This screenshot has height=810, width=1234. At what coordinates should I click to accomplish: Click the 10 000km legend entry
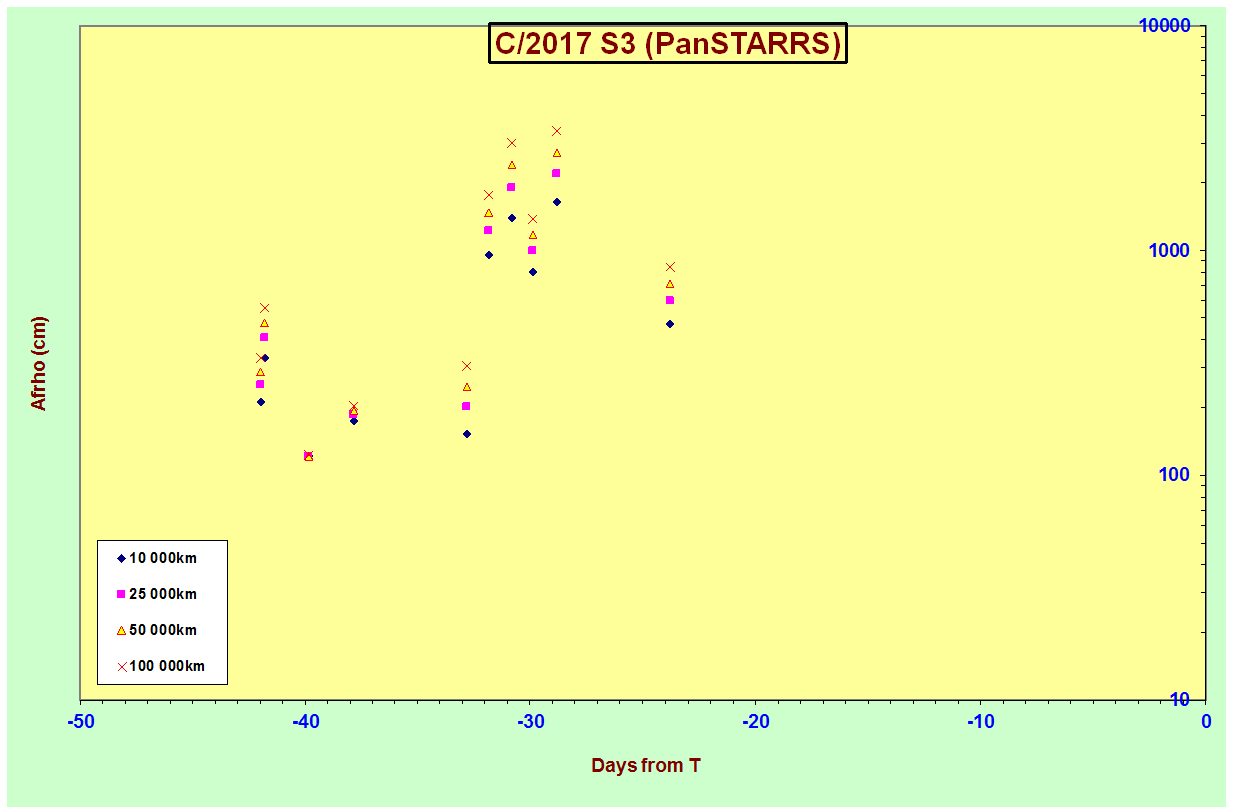tap(156, 558)
